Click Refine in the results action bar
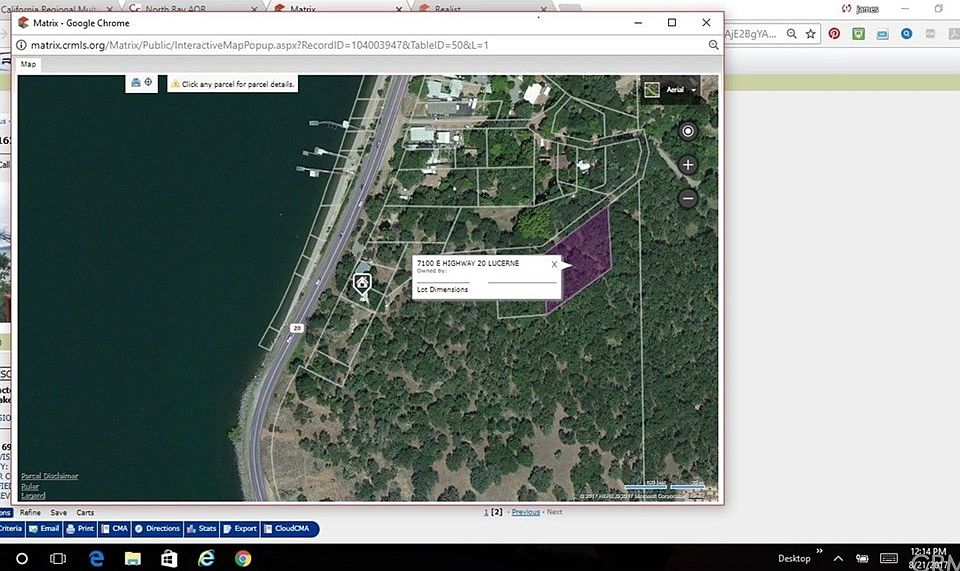 pos(30,513)
